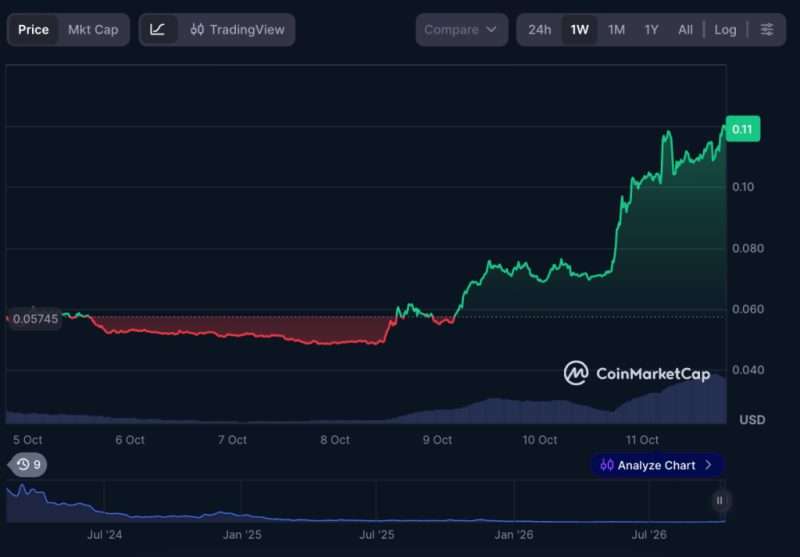This screenshot has height=557, width=800.
Task: Click the 8 Oct date label
Action: 335,440
